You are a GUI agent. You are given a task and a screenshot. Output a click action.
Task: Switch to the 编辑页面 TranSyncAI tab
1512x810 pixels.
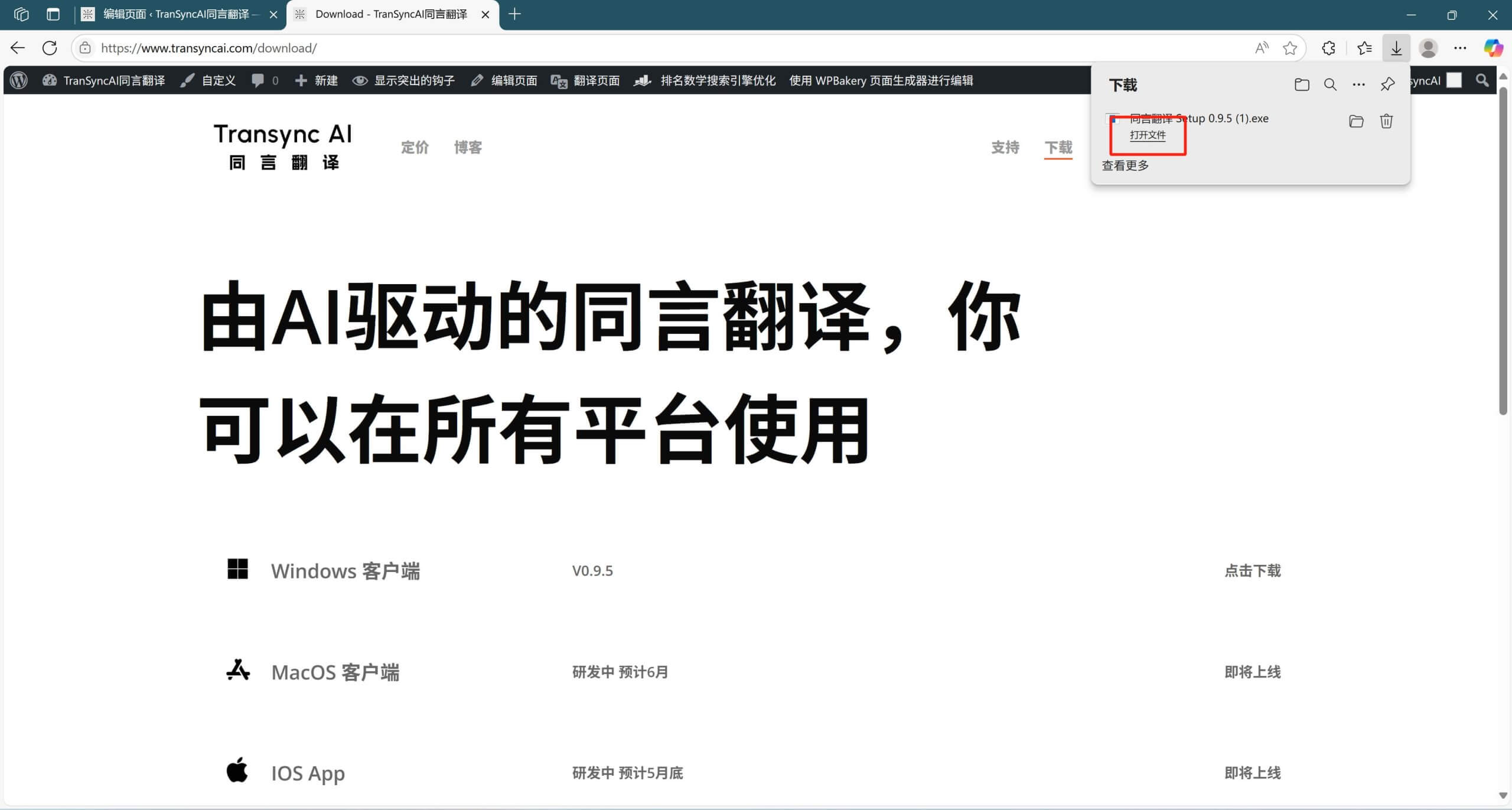[180, 14]
